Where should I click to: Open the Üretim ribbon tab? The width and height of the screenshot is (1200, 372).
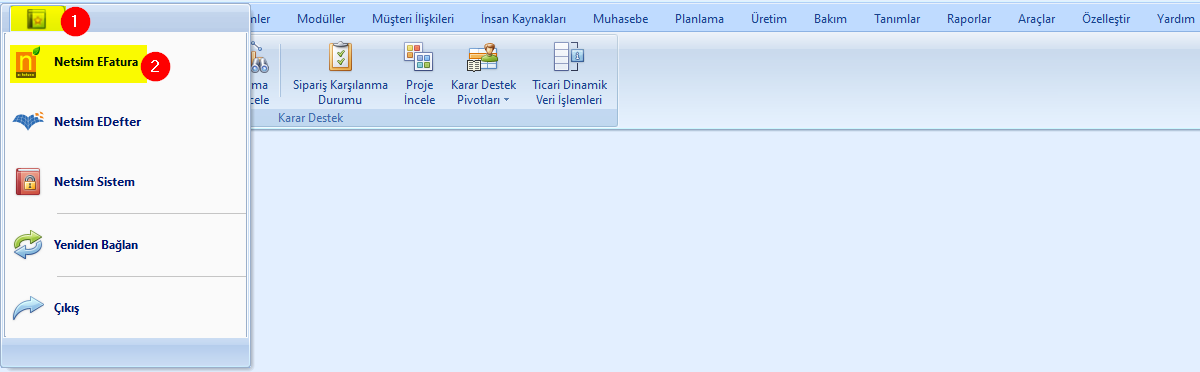pyautogui.click(x=769, y=19)
